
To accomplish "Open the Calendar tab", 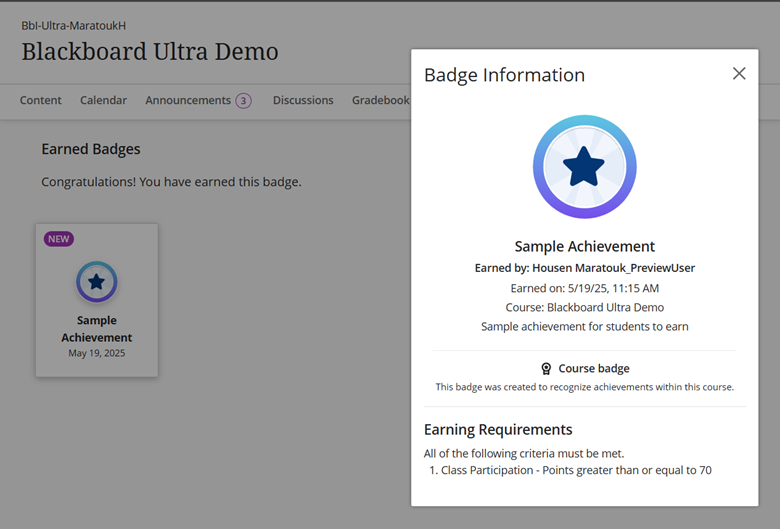I will click(103, 100).
